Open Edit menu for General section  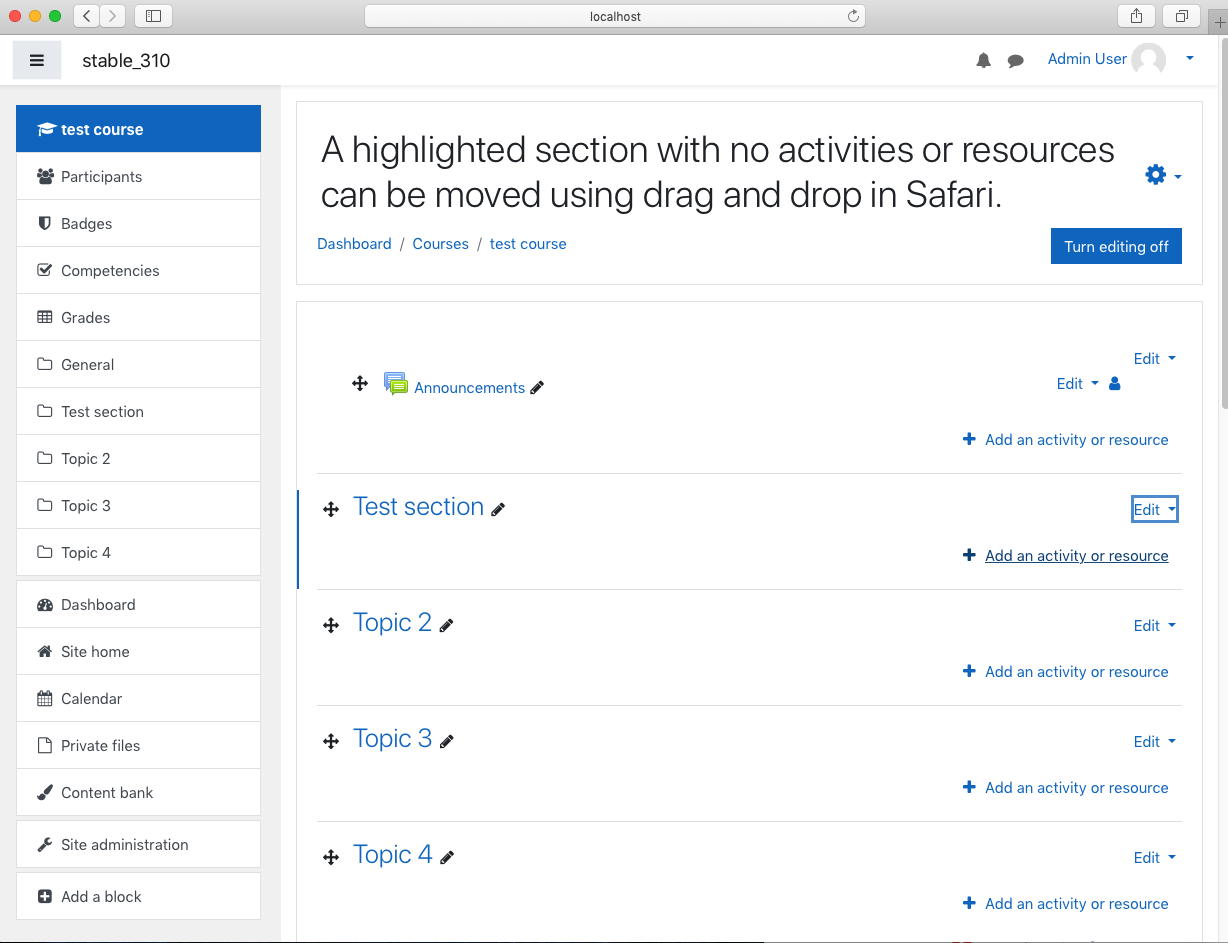point(1154,358)
